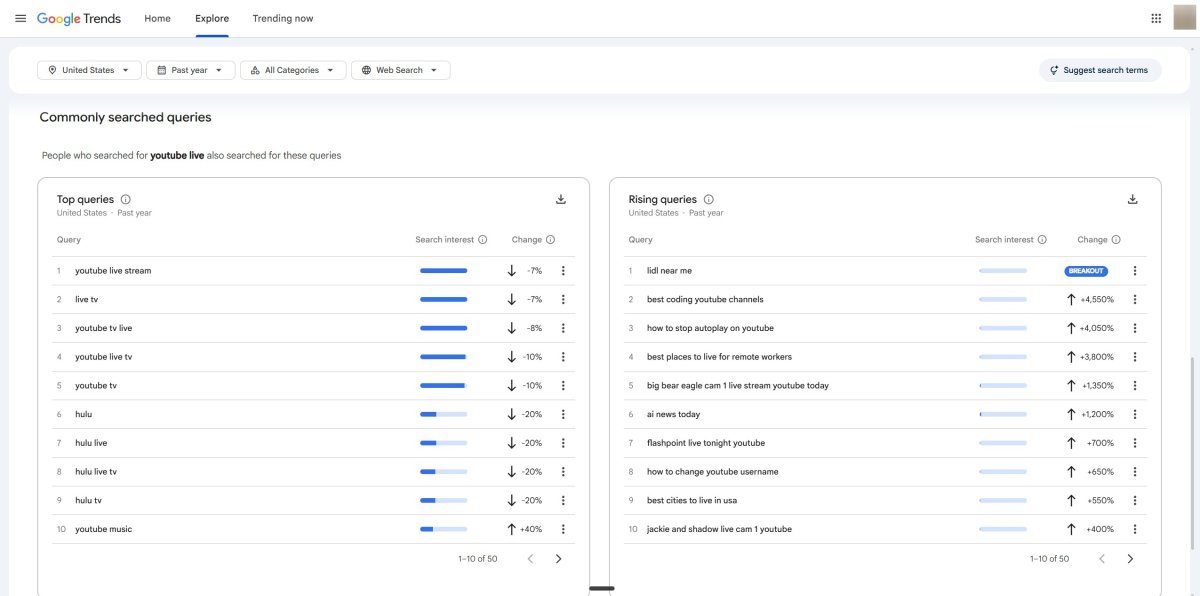This screenshot has height=596, width=1200.
Task: Click the Commonly searched queries heading
Action: click(125, 117)
